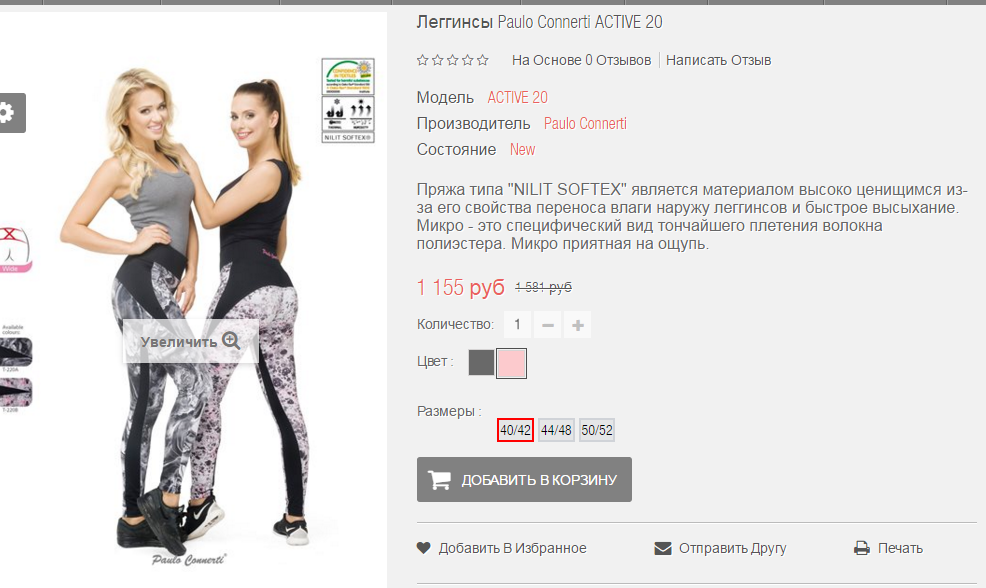Viewport: 986px width, 588px height.
Task: Click the magnifier icon on Увеличить
Action: point(231,341)
